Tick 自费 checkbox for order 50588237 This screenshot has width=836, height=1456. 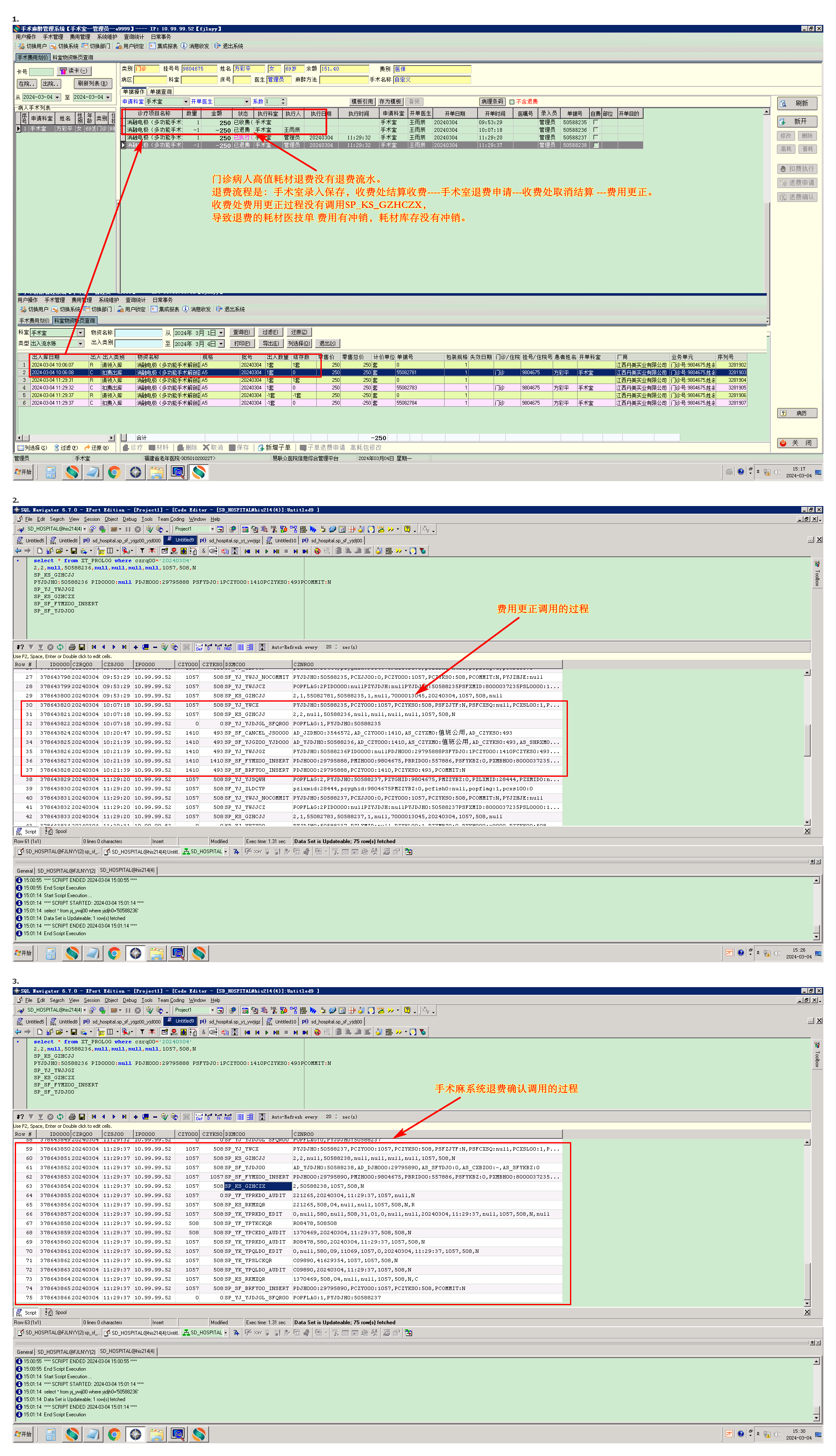pyautogui.click(x=595, y=137)
